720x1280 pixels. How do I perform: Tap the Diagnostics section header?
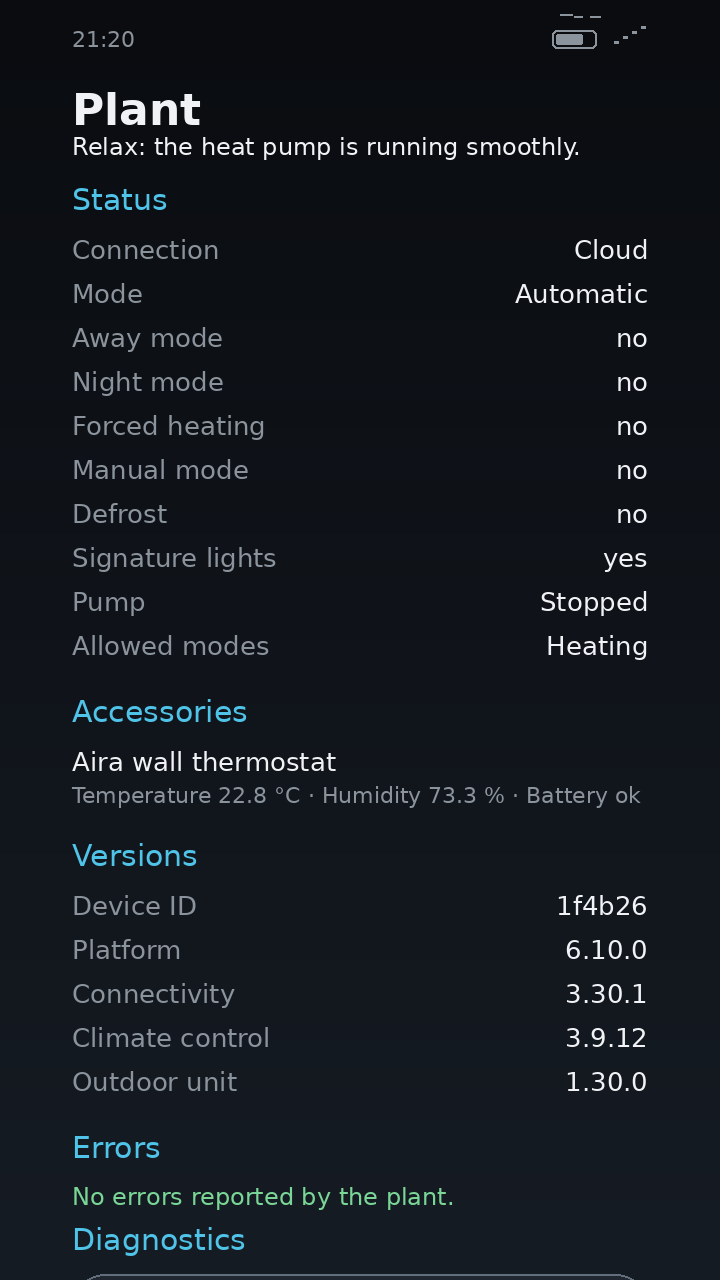[159, 1240]
